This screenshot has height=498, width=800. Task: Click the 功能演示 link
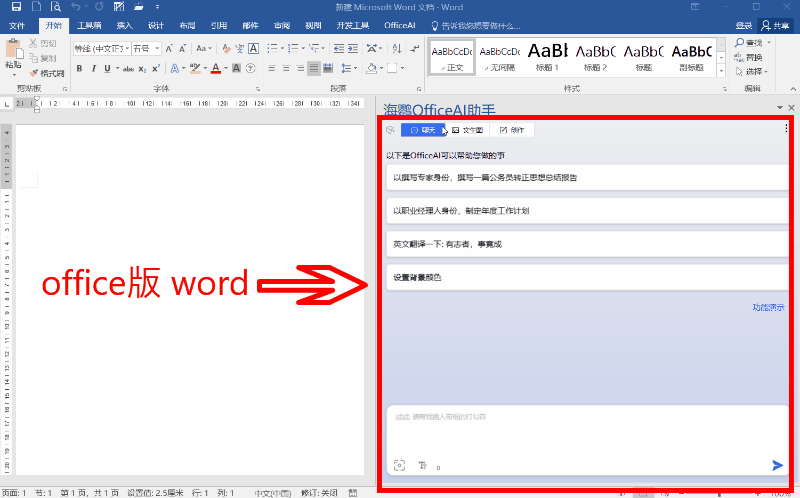click(x=768, y=307)
